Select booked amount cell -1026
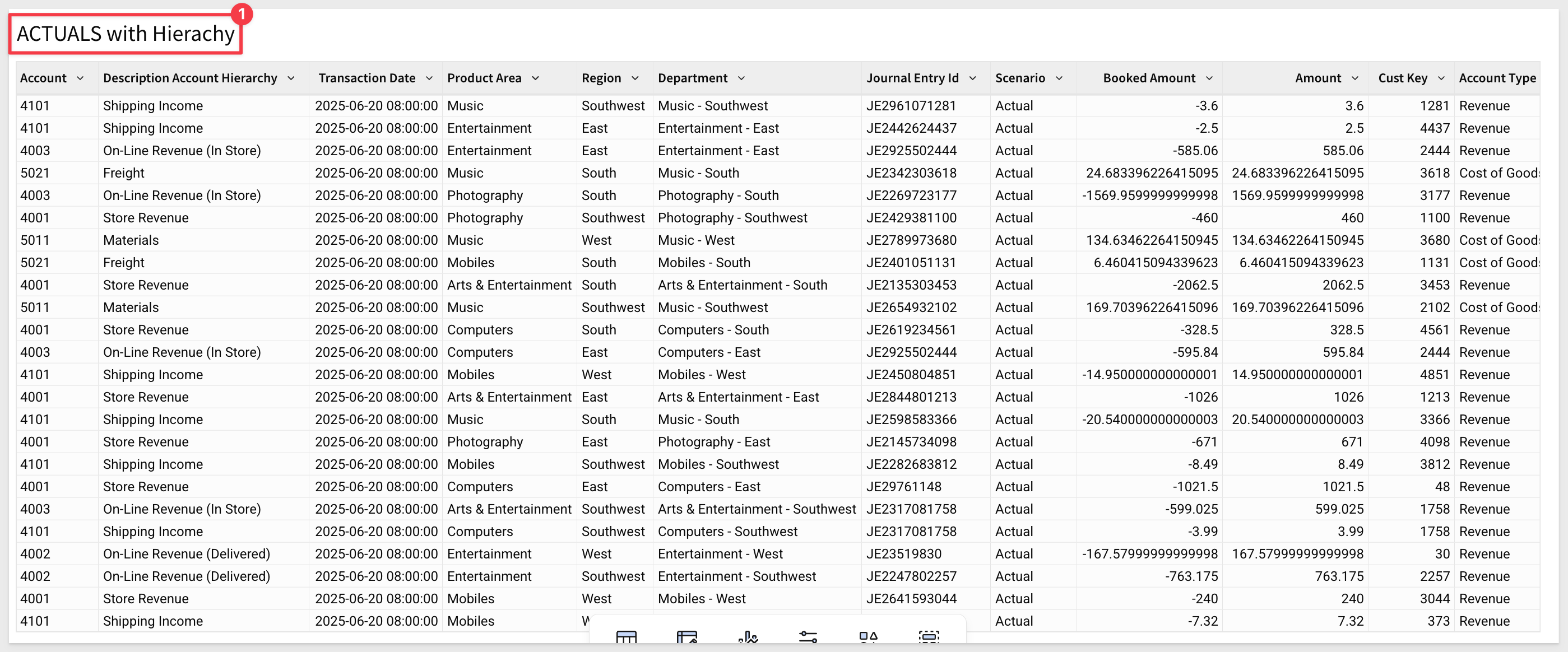 tap(1201, 397)
